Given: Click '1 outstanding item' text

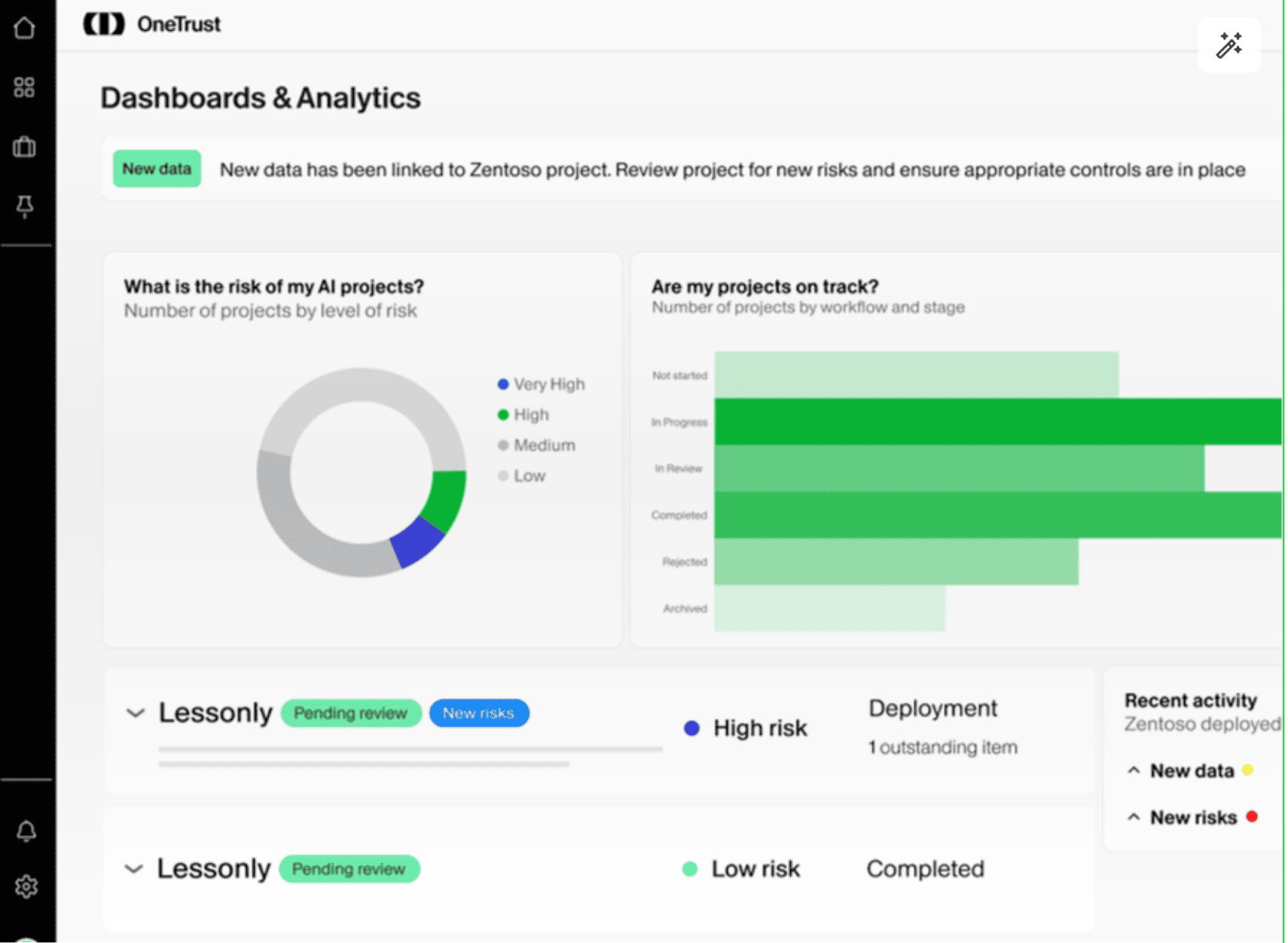Looking at the screenshot, I should pyautogui.click(x=942, y=747).
